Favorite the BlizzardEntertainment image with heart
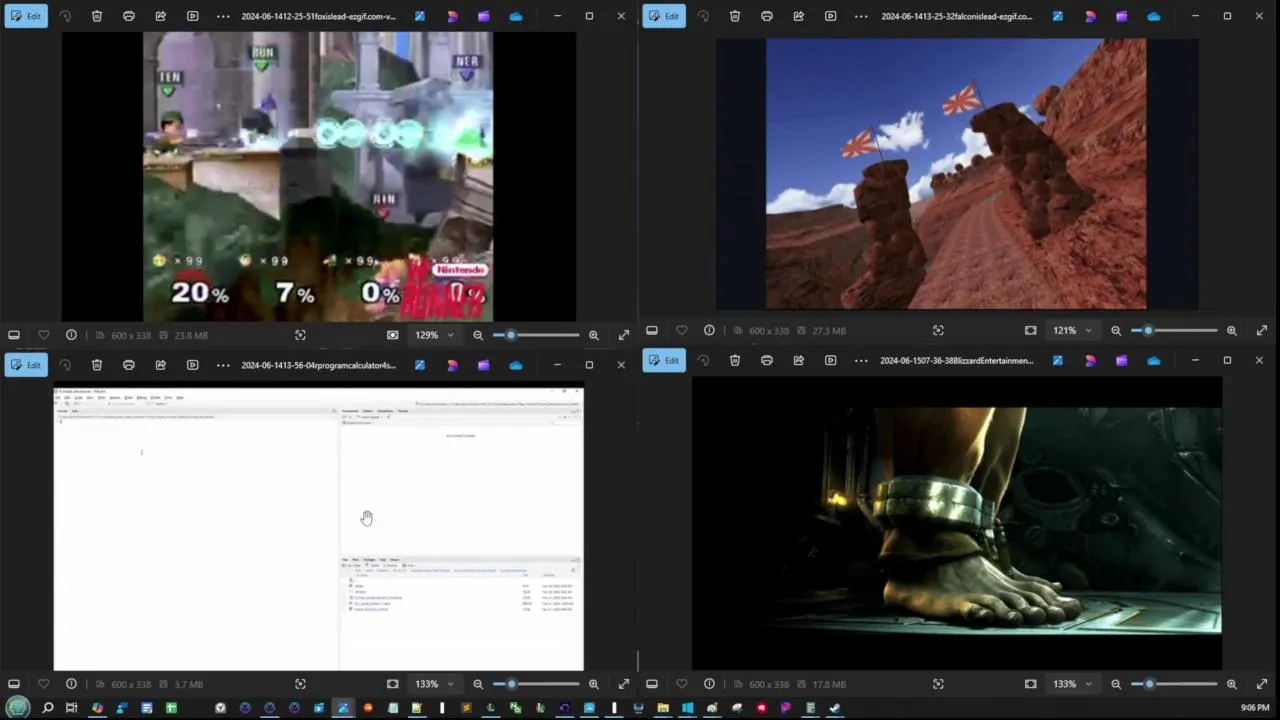The image size is (1280, 720). click(x=681, y=684)
